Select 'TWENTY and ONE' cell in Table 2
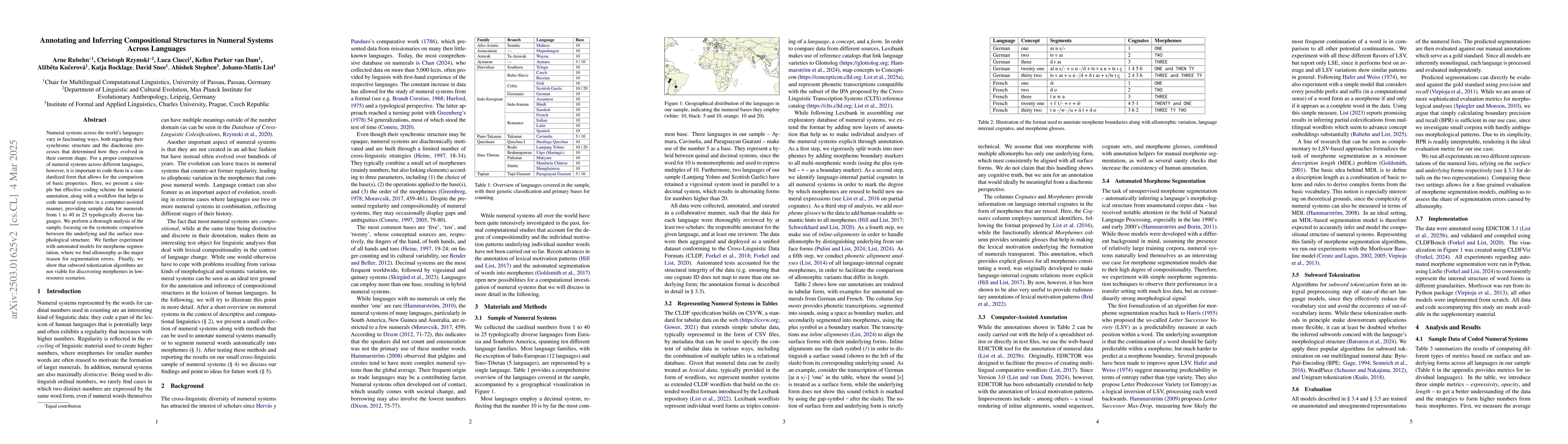This screenshot has height=444, width=1568. click(1173, 104)
